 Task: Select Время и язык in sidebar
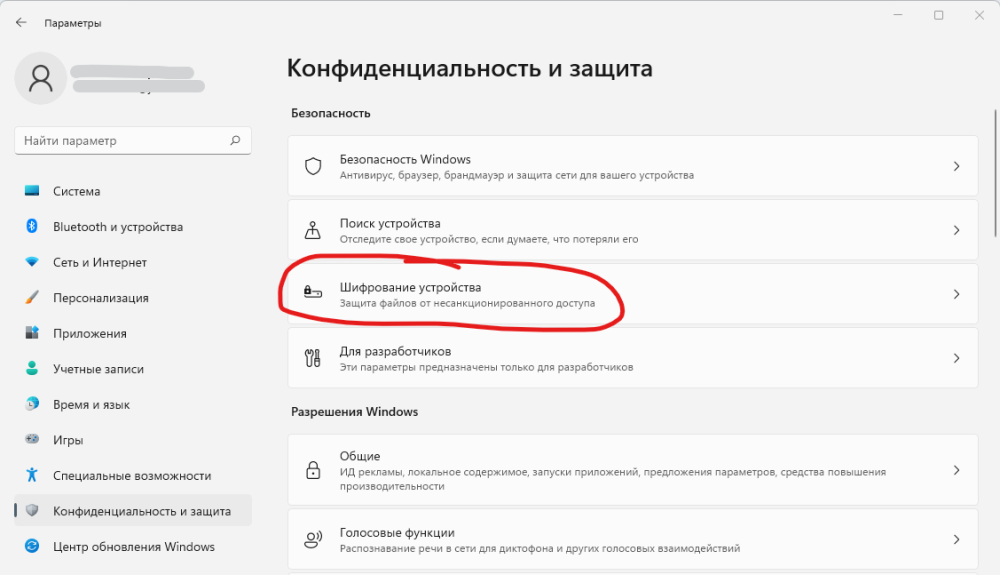(x=133, y=404)
